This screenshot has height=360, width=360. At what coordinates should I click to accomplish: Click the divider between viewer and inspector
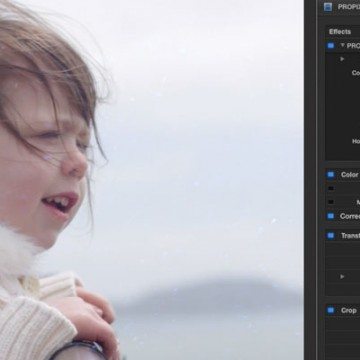tap(310, 180)
